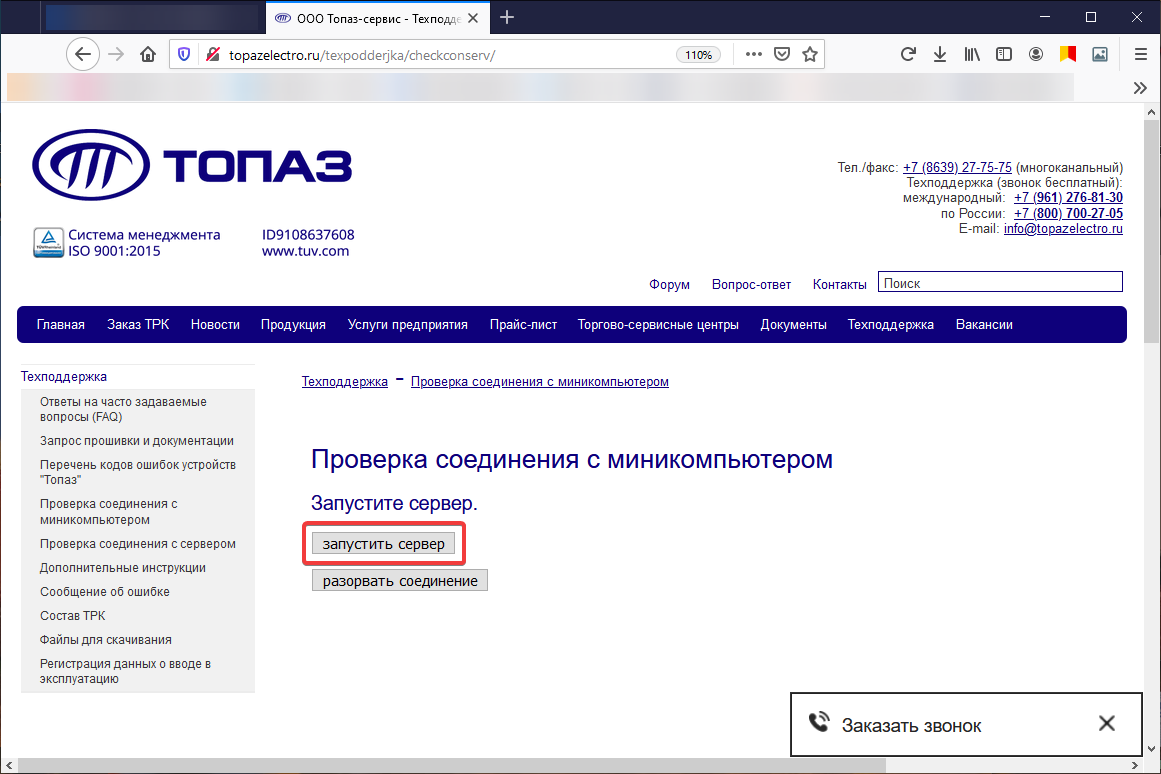Open the Firefox hamburger menu

pyautogui.click(x=1141, y=54)
